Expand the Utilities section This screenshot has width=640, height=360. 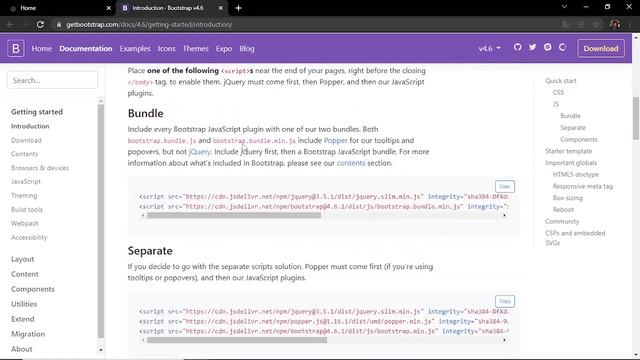[24, 304]
